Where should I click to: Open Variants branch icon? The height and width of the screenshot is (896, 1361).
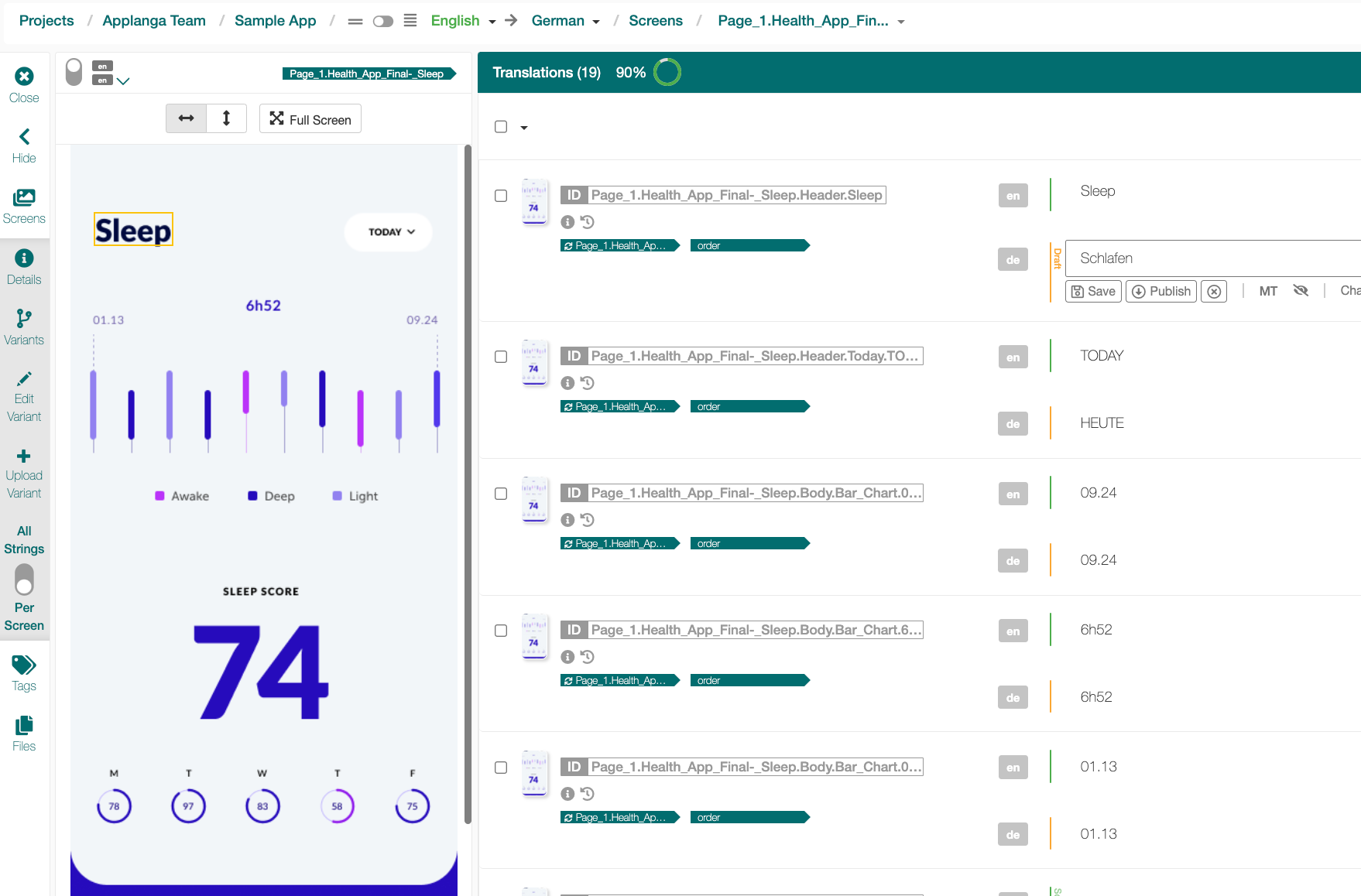[24, 319]
